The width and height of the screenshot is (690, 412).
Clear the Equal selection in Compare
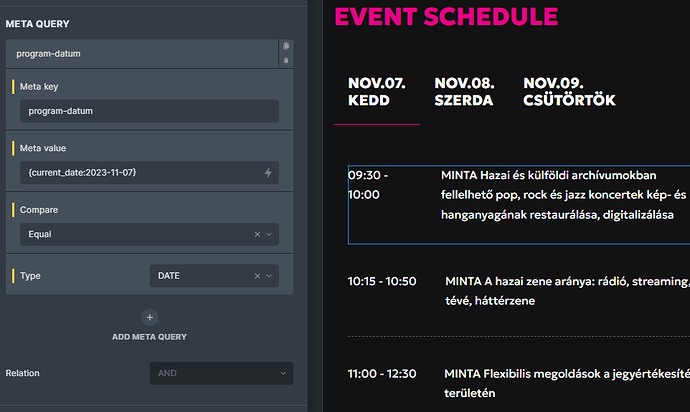[257, 234]
